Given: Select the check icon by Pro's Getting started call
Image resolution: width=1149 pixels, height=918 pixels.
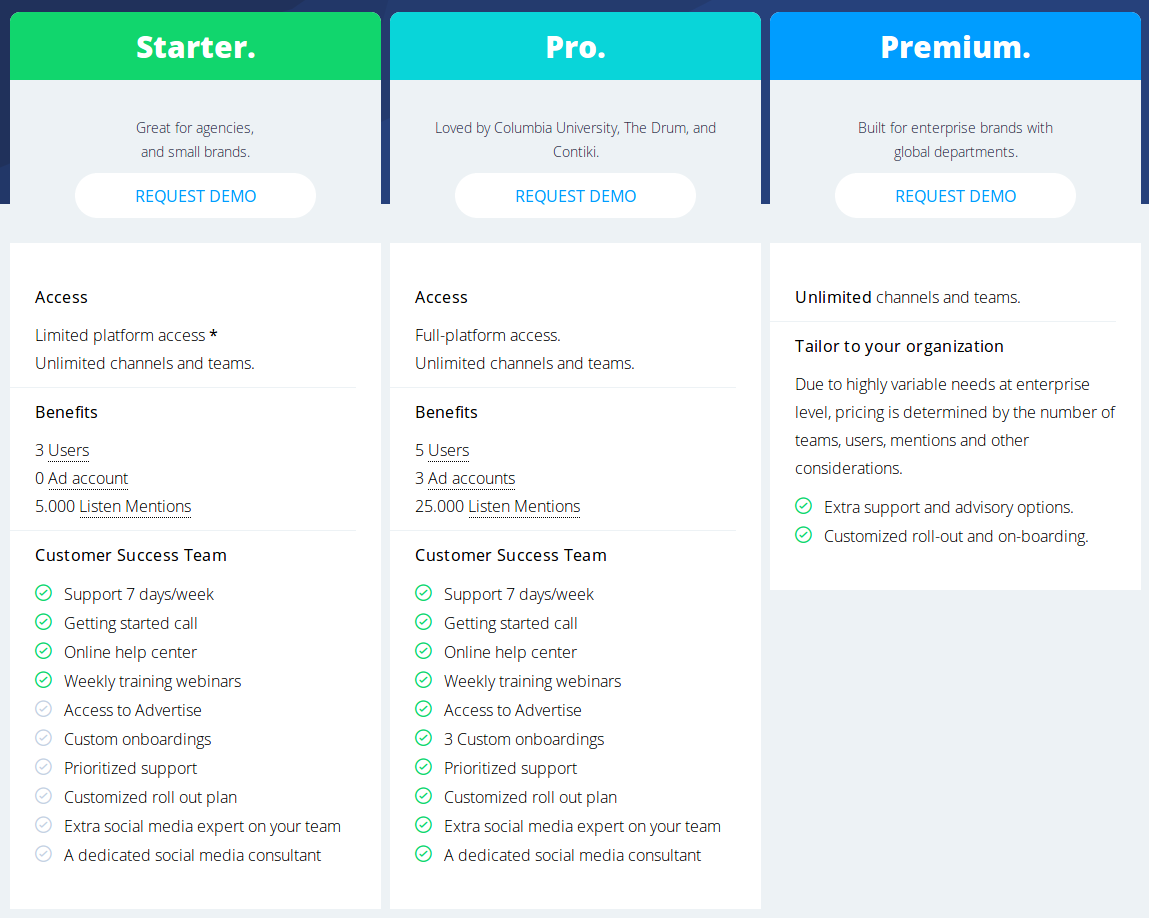Looking at the screenshot, I should 423,622.
